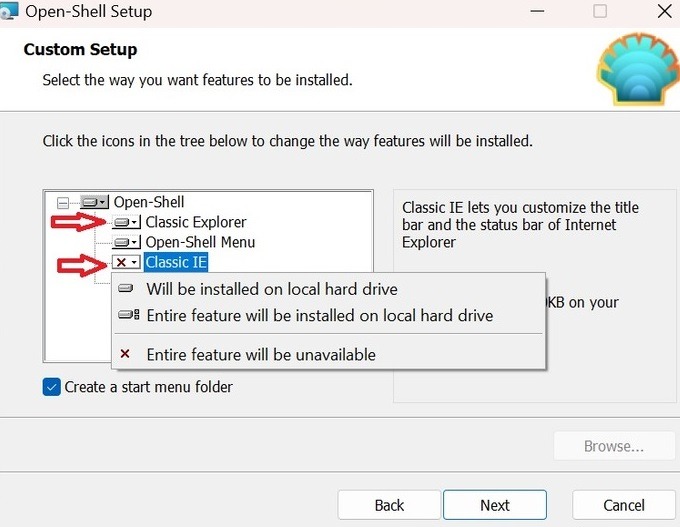This screenshot has height=527, width=680.
Task: Maximize the Open-Shell Setup window
Action: [600, 12]
